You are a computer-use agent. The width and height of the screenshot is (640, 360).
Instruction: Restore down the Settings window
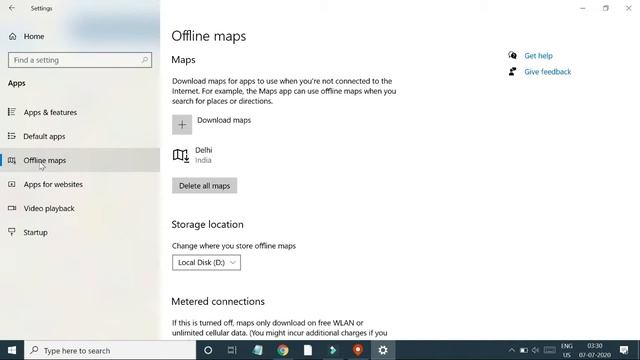click(606, 8)
